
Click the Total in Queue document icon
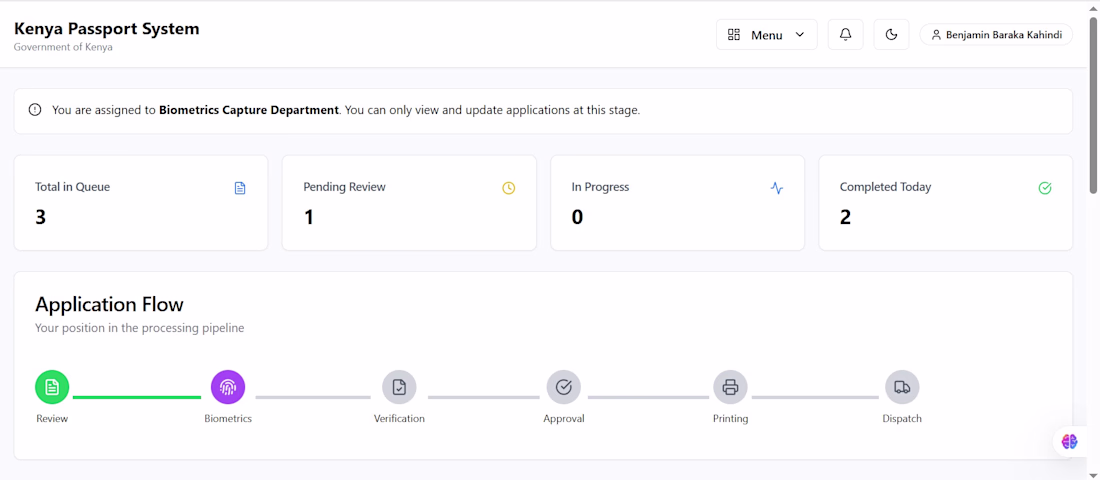click(x=240, y=188)
